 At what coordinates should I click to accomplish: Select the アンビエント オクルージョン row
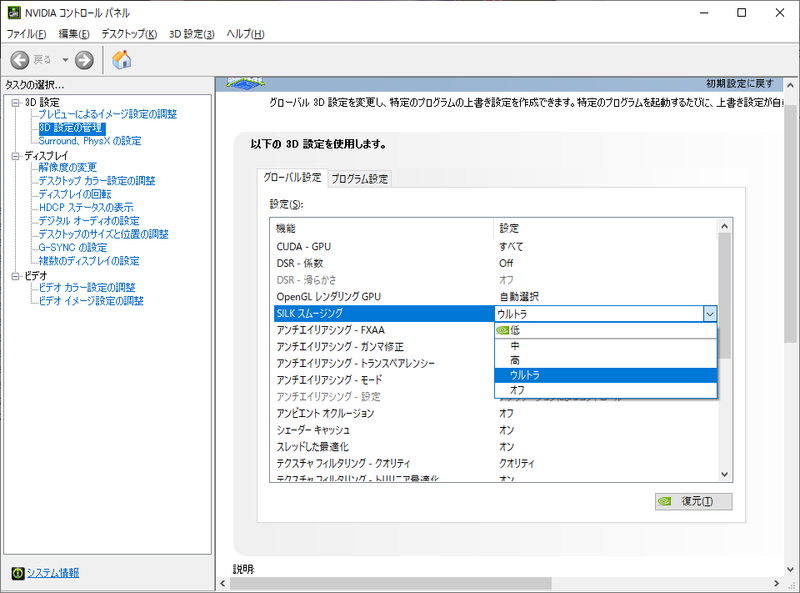point(495,413)
